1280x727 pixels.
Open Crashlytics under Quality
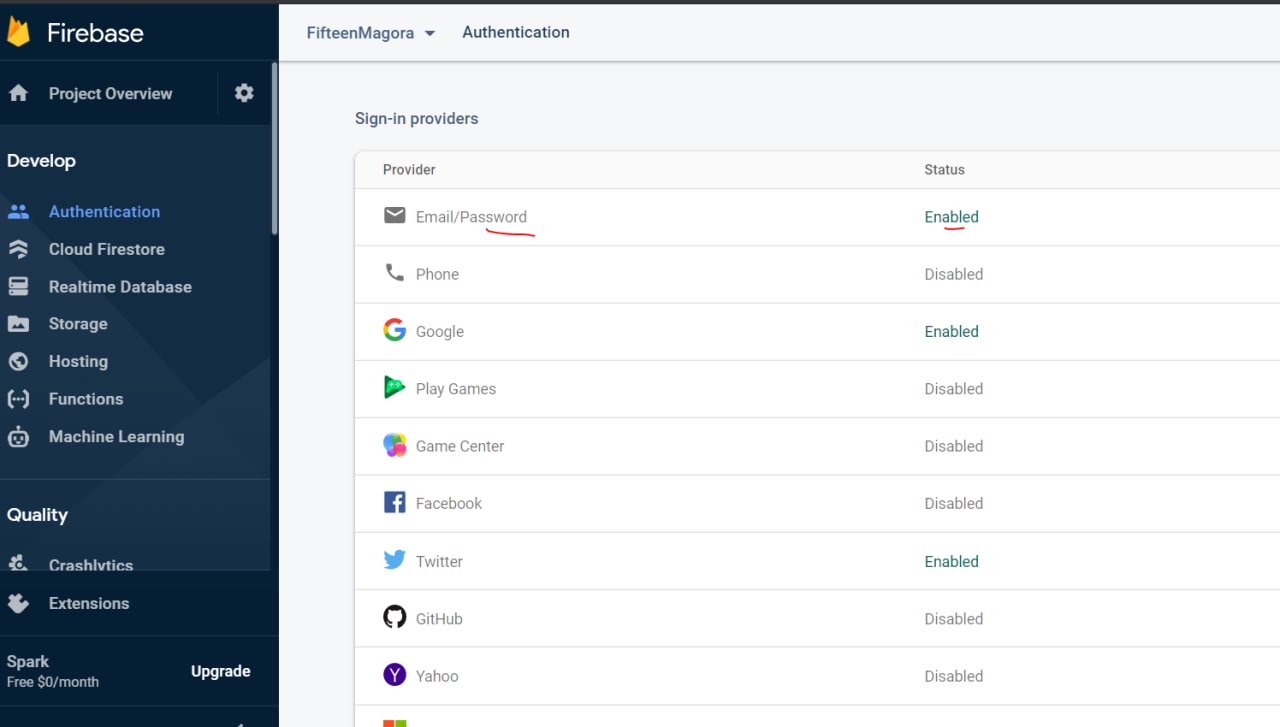(91, 565)
